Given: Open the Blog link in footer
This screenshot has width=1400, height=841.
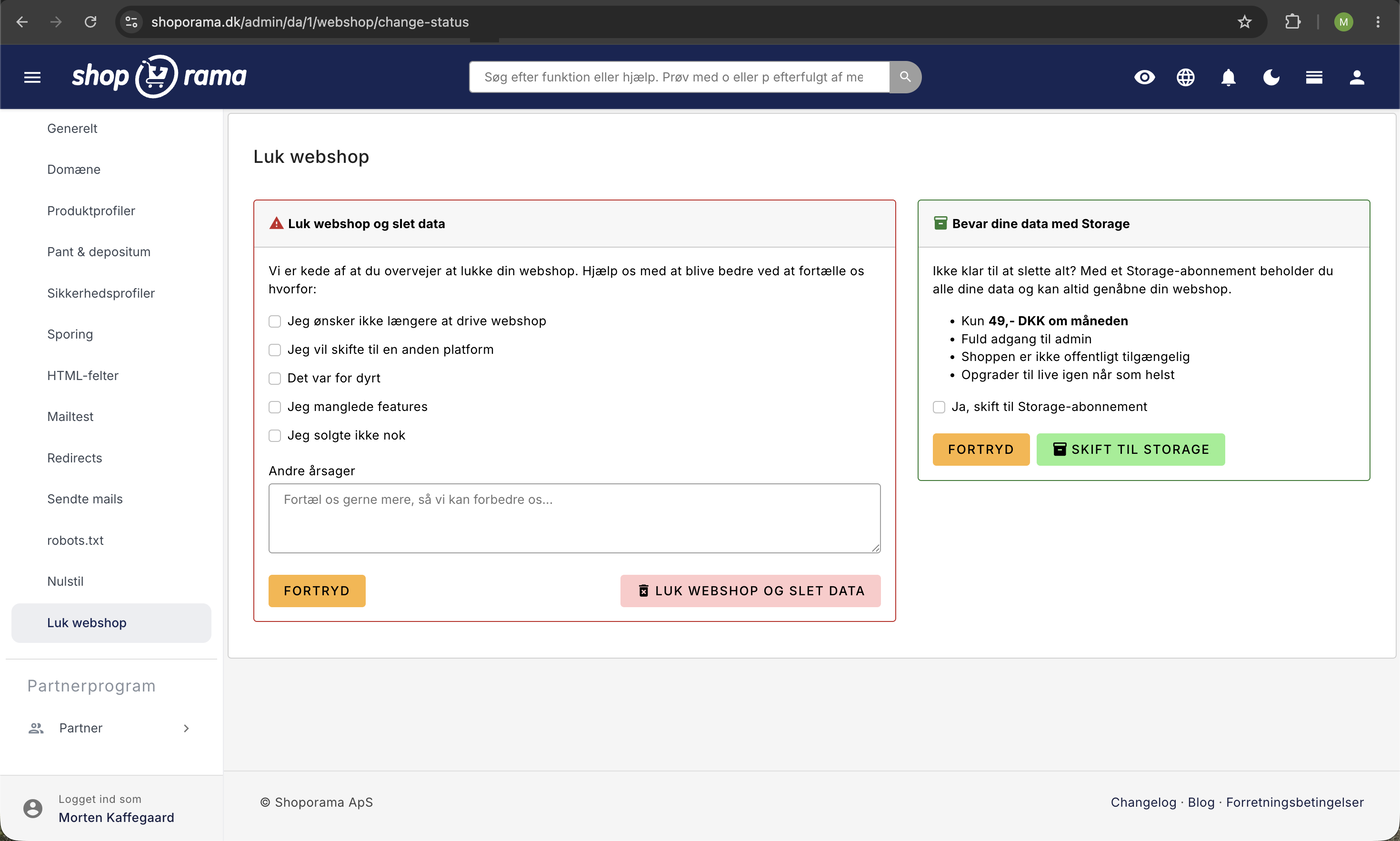Looking at the screenshot, I should [x=1201, y=802].
